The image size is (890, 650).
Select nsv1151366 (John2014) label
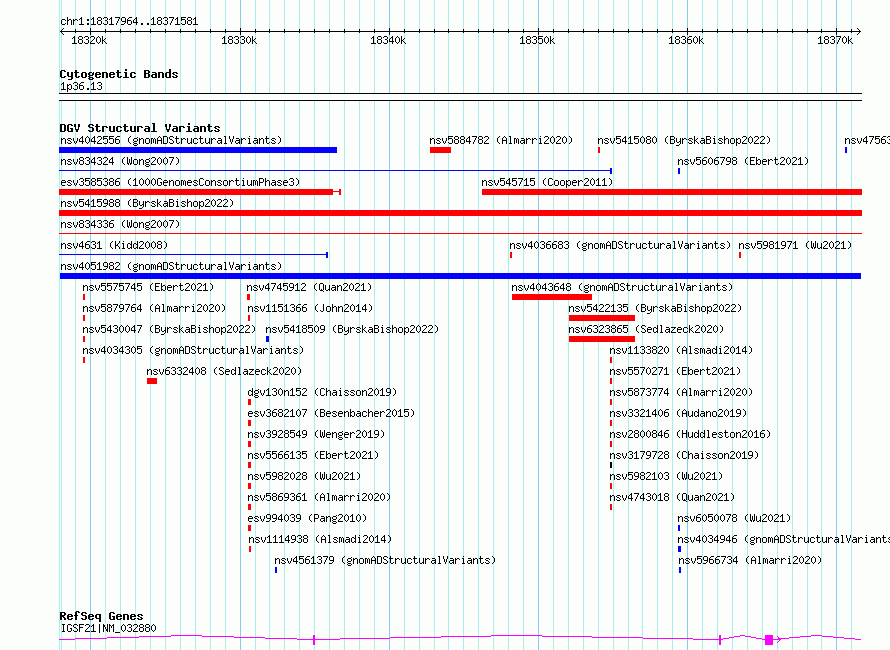coord(310,308)
